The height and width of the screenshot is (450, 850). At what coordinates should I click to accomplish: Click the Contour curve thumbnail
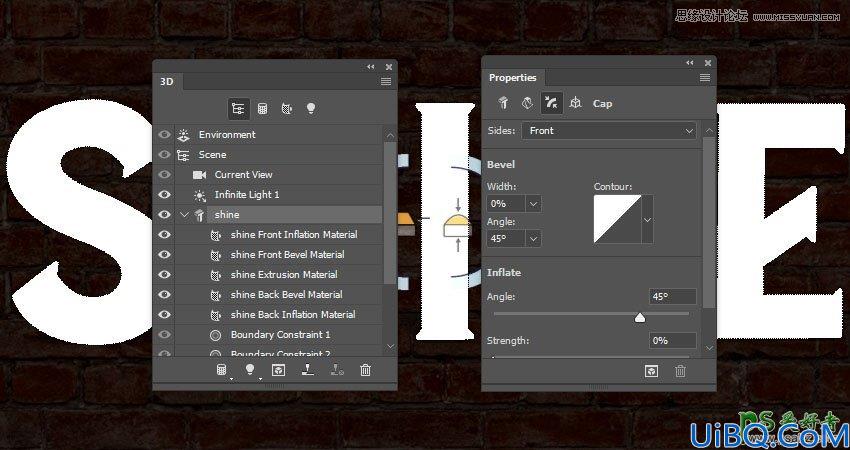coord(617,220)
